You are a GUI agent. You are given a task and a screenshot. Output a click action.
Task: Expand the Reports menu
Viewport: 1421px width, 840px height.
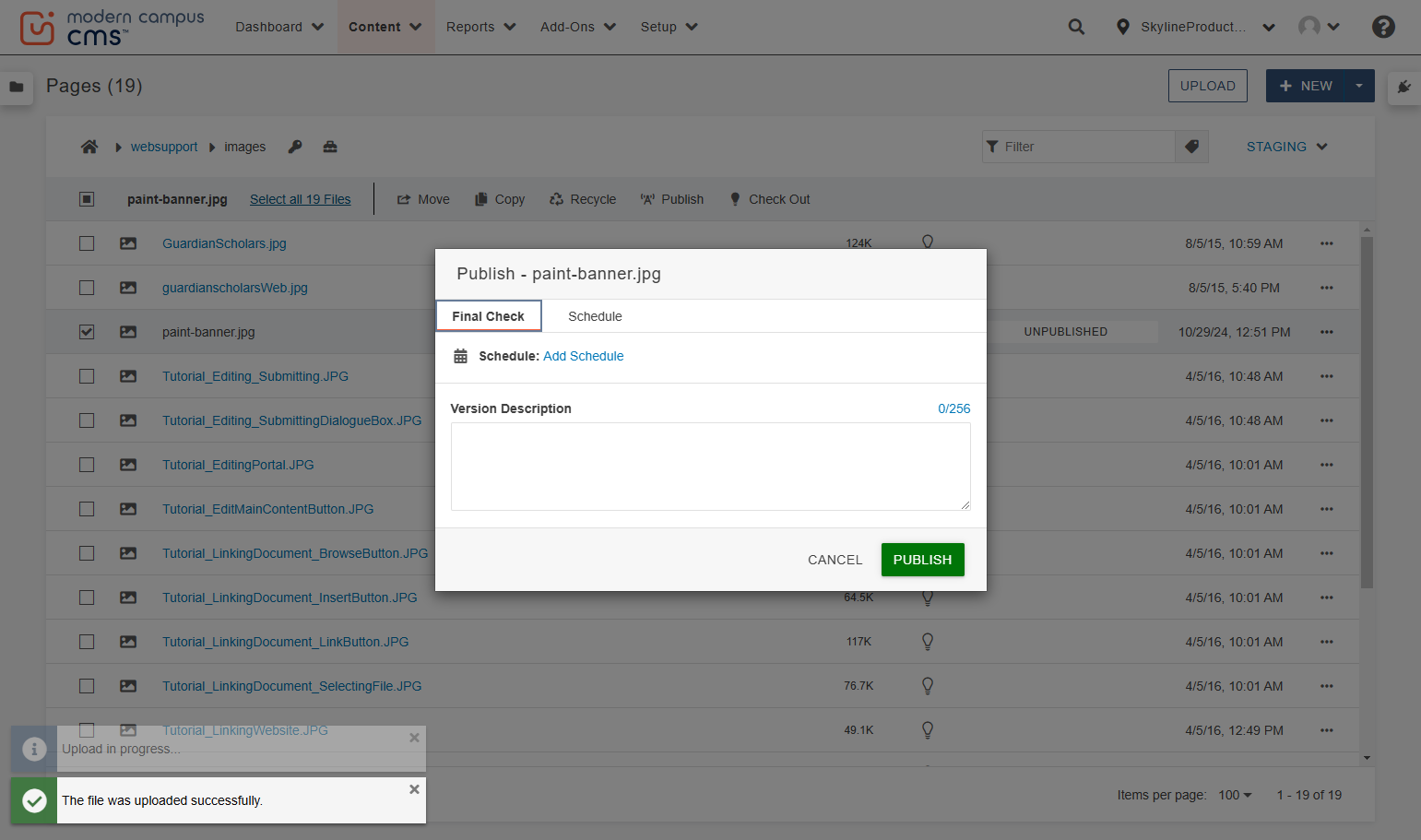click(x=480, y=27)
